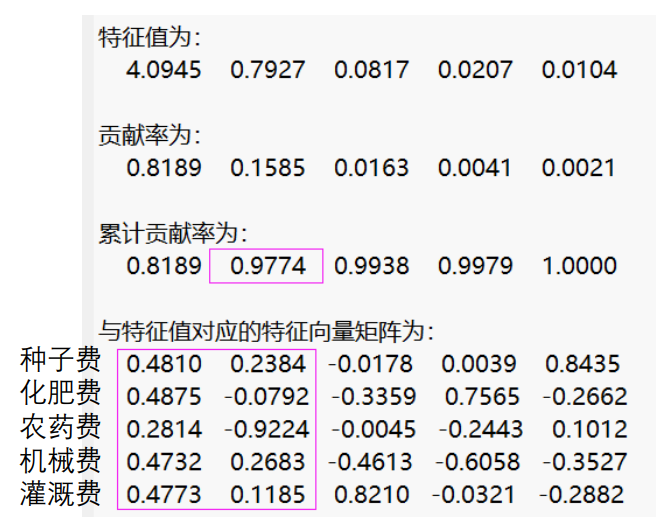The image size is (656, 532).
Task: Select matrix value -0.2662
Action: coord(585,396)
